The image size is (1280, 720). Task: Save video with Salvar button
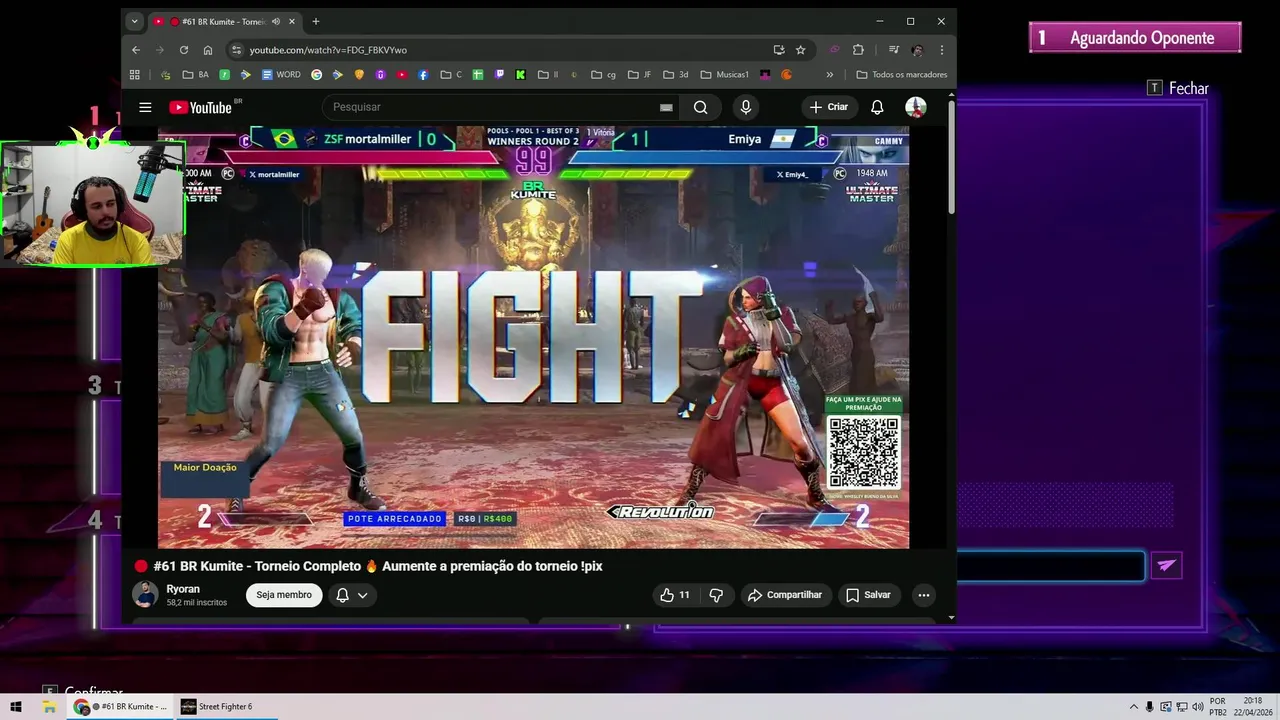click(868, 595)
